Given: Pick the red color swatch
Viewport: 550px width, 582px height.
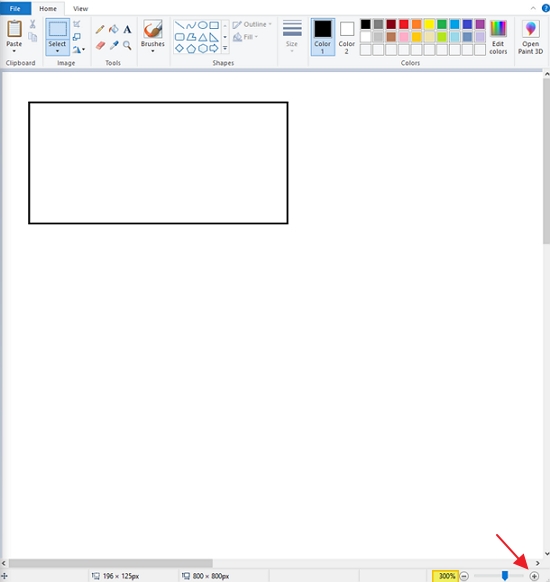Looking at the screenshot, I should tap(404, 24).
